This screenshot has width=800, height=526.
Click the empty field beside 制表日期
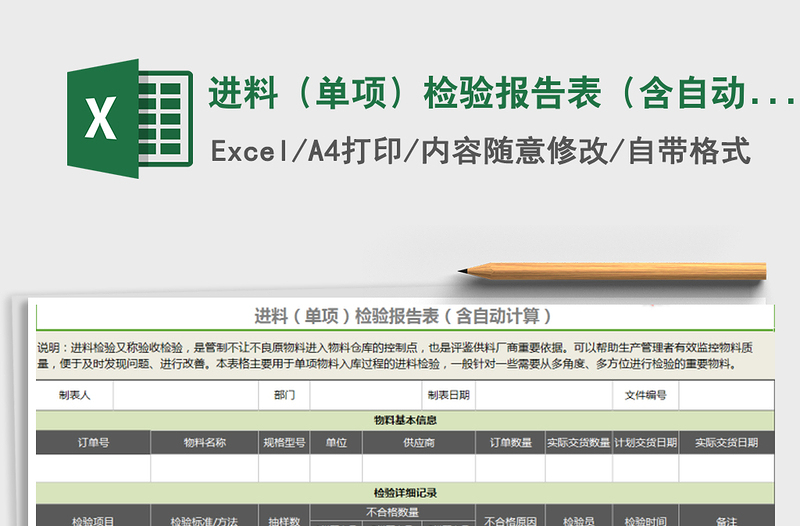(x=544, y=395)
